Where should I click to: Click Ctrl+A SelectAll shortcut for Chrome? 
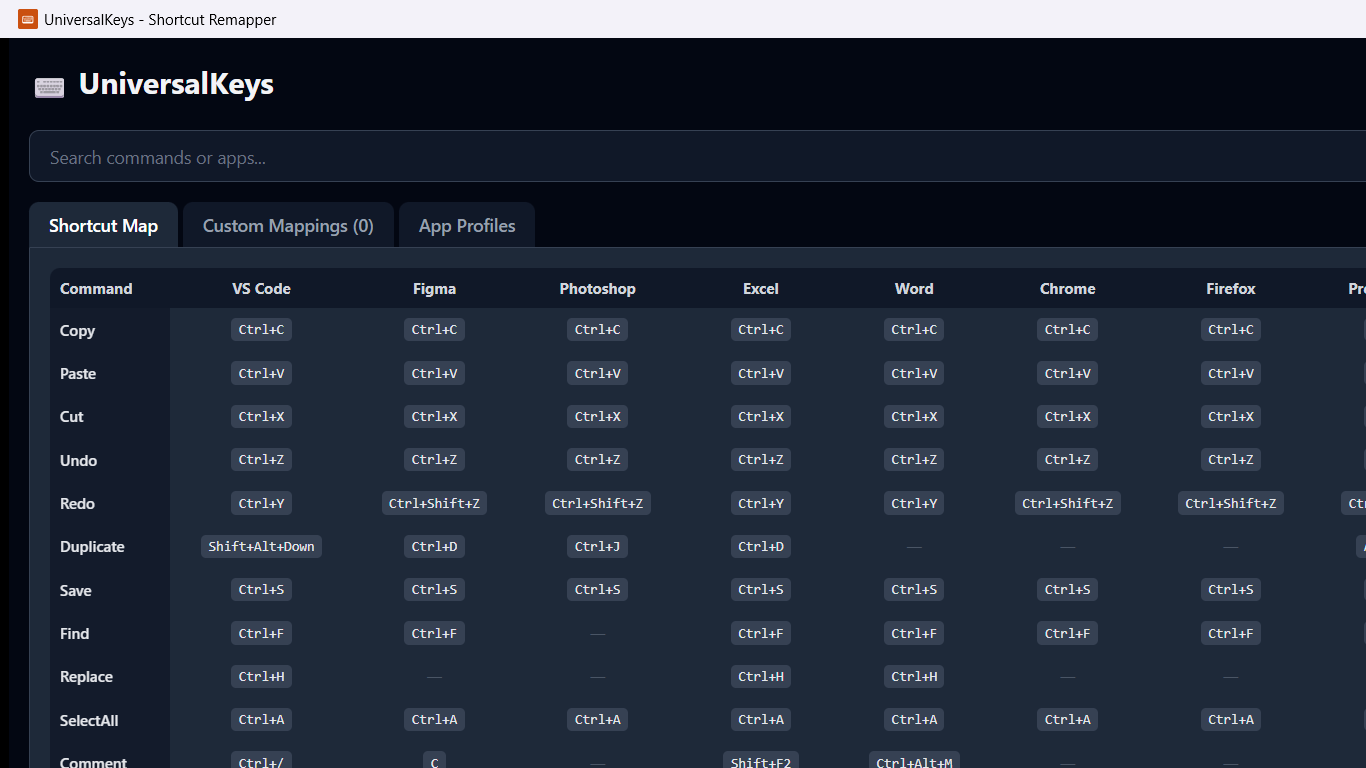point(1067,720)
